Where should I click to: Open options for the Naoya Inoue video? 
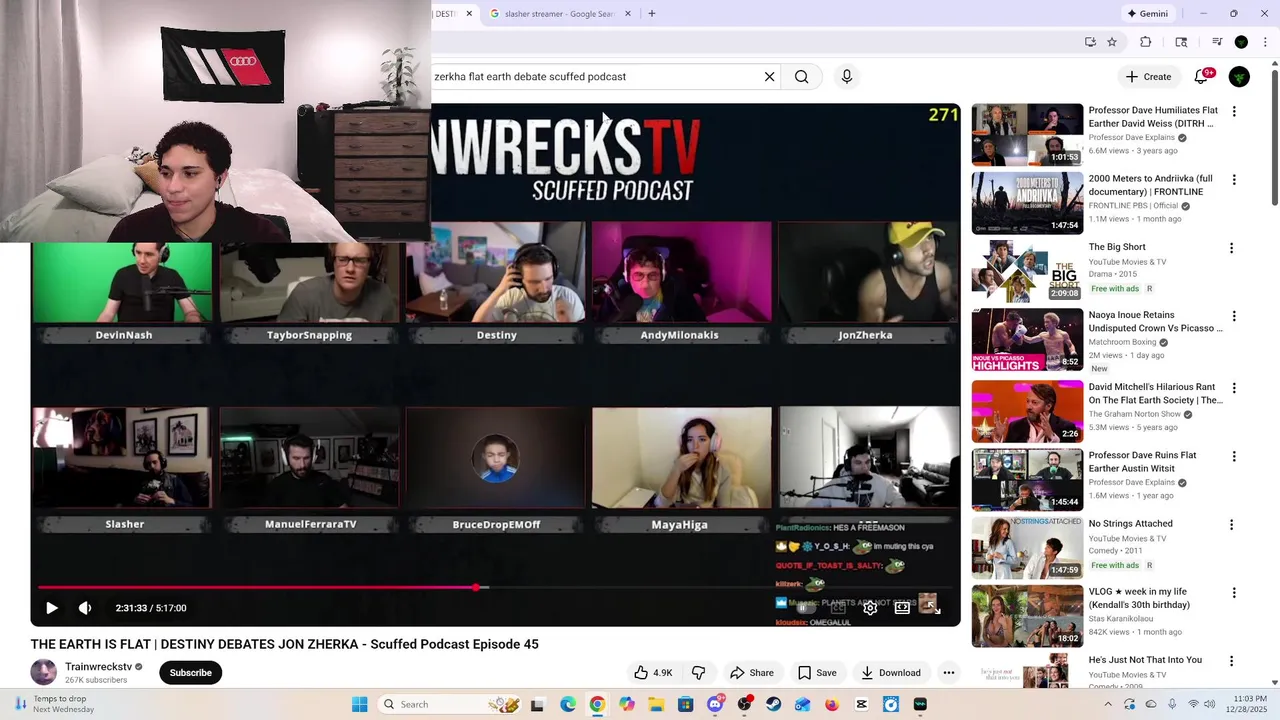(x=1233, y=316)
